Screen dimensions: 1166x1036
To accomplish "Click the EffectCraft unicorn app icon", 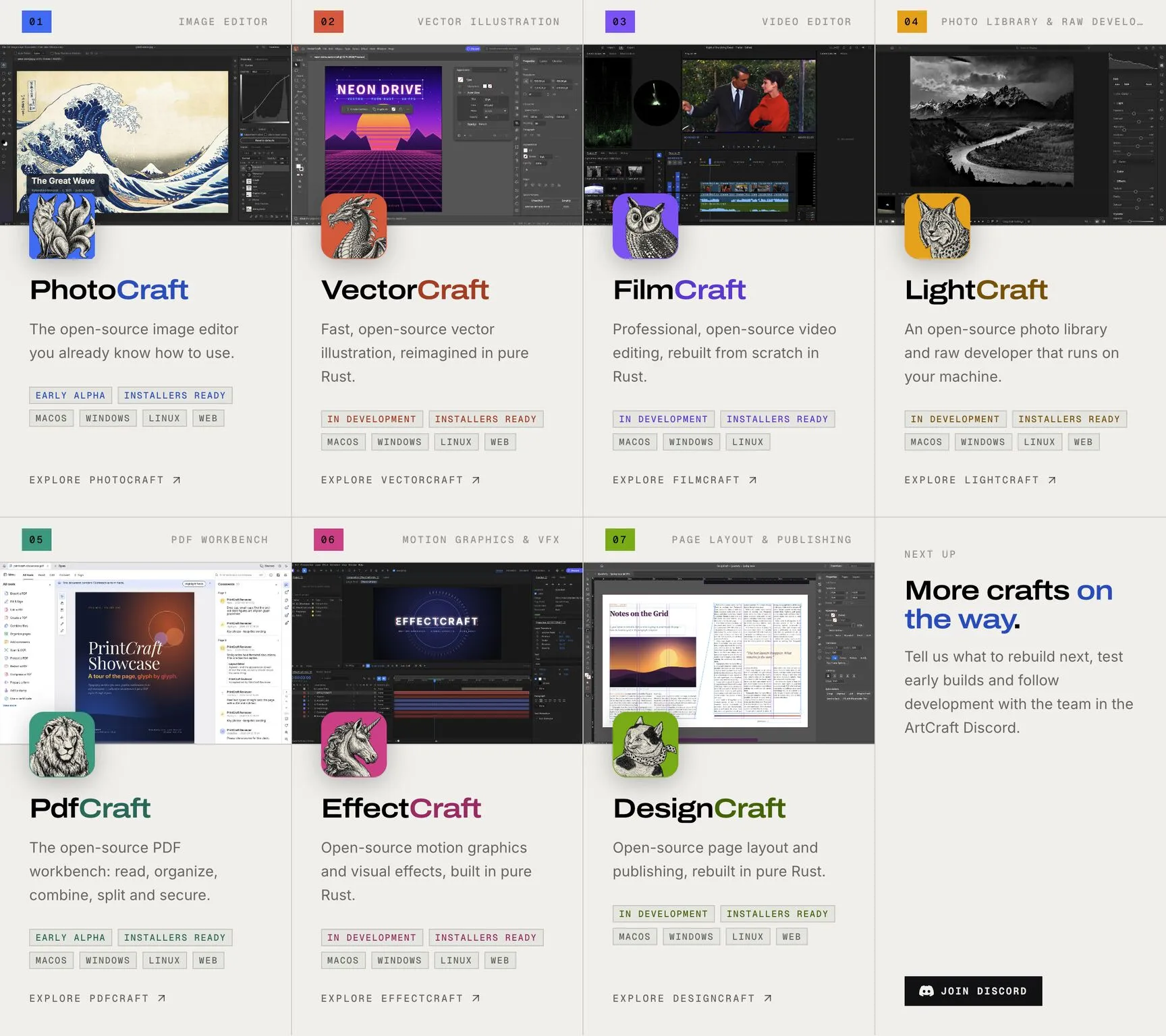I will pyautogui.click(x=354, y=745).
